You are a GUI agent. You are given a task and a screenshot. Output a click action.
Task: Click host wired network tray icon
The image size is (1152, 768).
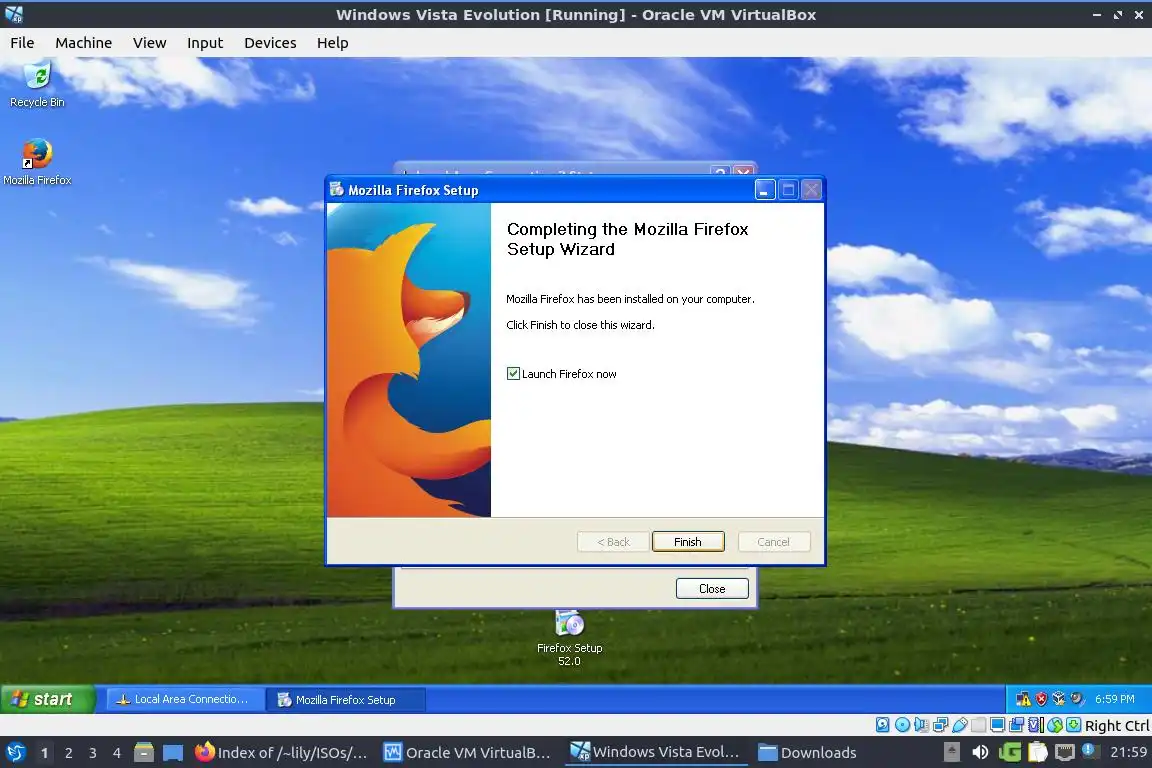[x=1065, y=752]
